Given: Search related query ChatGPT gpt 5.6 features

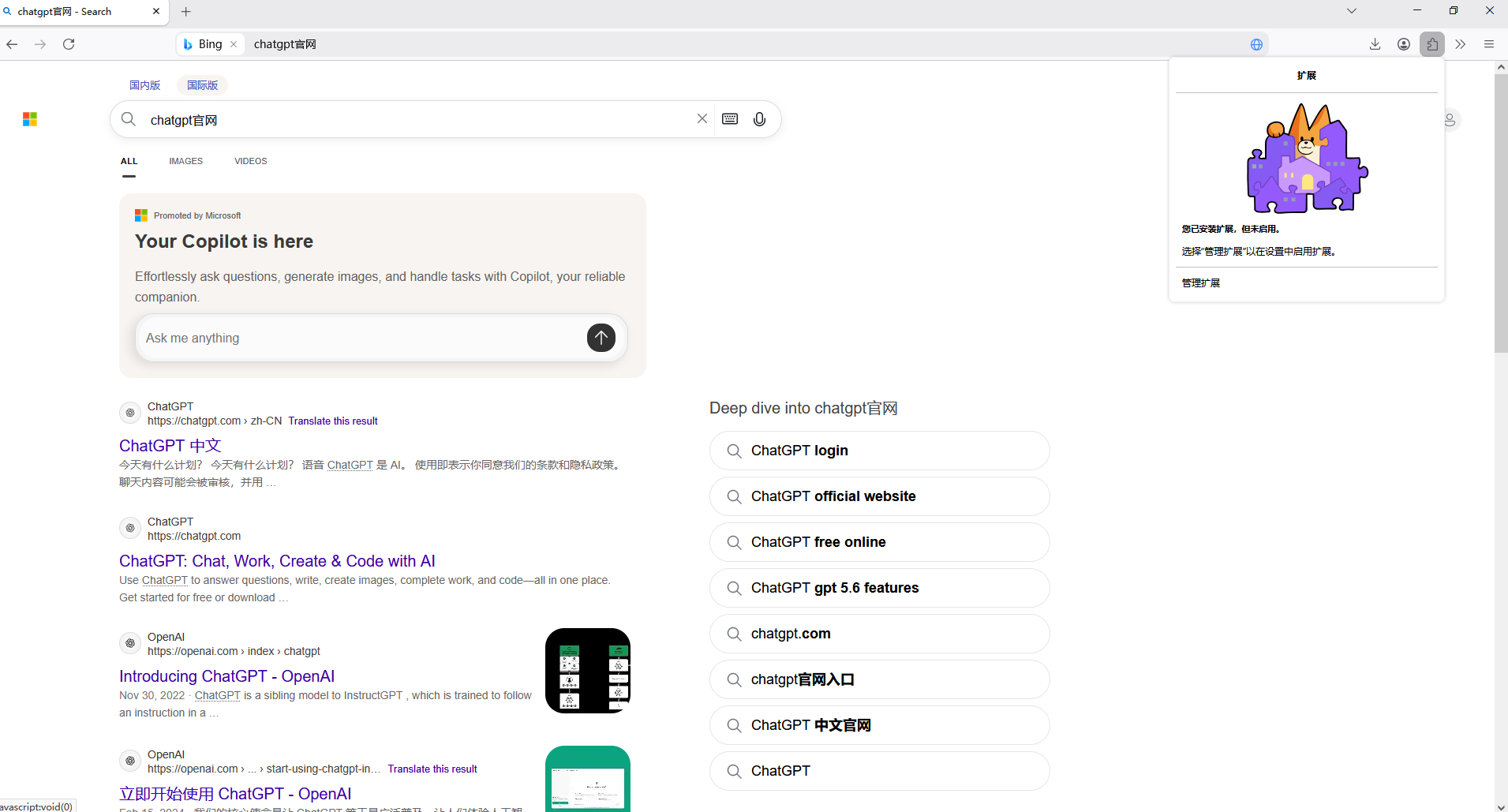Looking at the screenshot, I should click(880, 588).
